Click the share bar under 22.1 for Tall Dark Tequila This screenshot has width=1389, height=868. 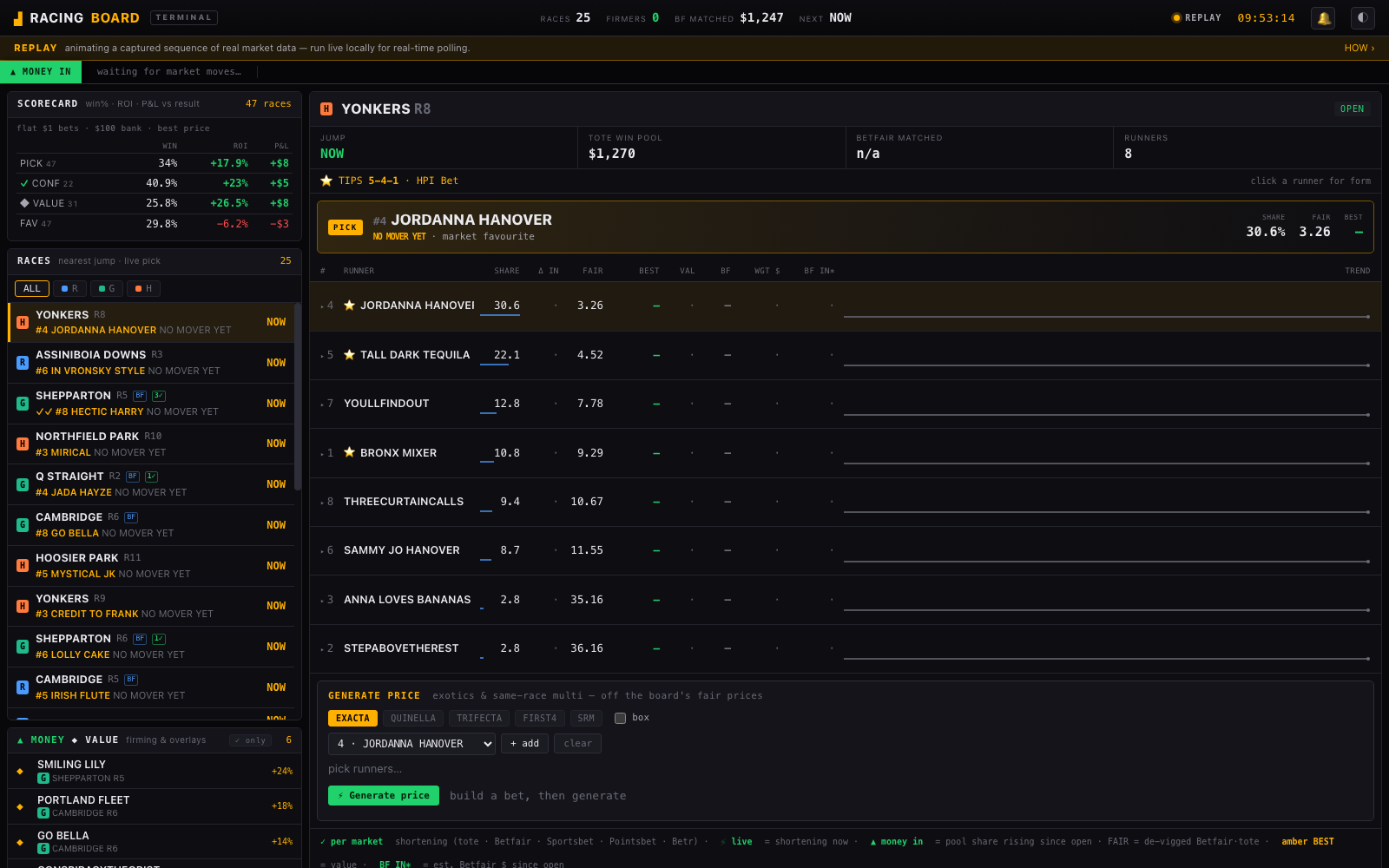tap(495, 365)
